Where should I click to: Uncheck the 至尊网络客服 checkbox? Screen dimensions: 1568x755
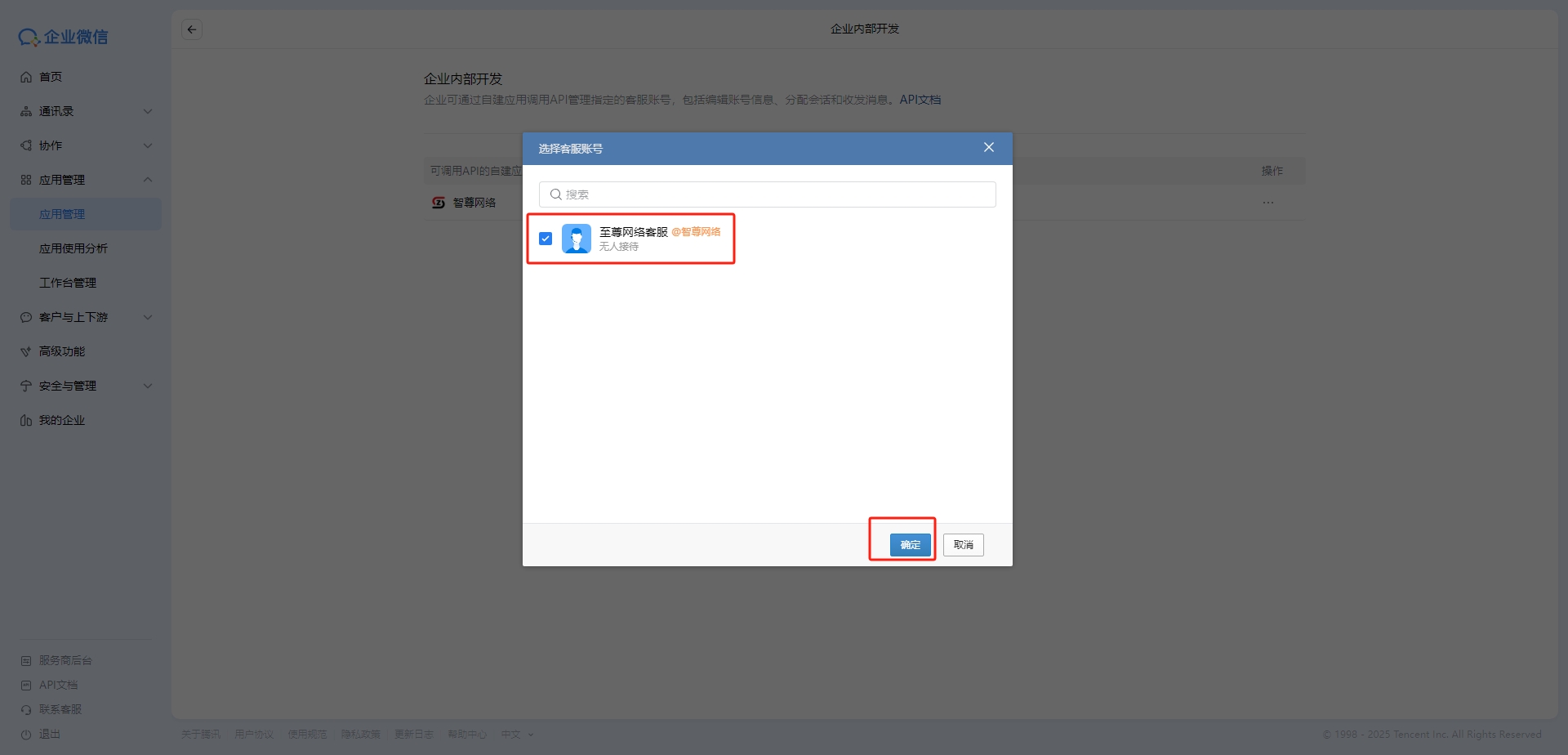pos(546,239)
